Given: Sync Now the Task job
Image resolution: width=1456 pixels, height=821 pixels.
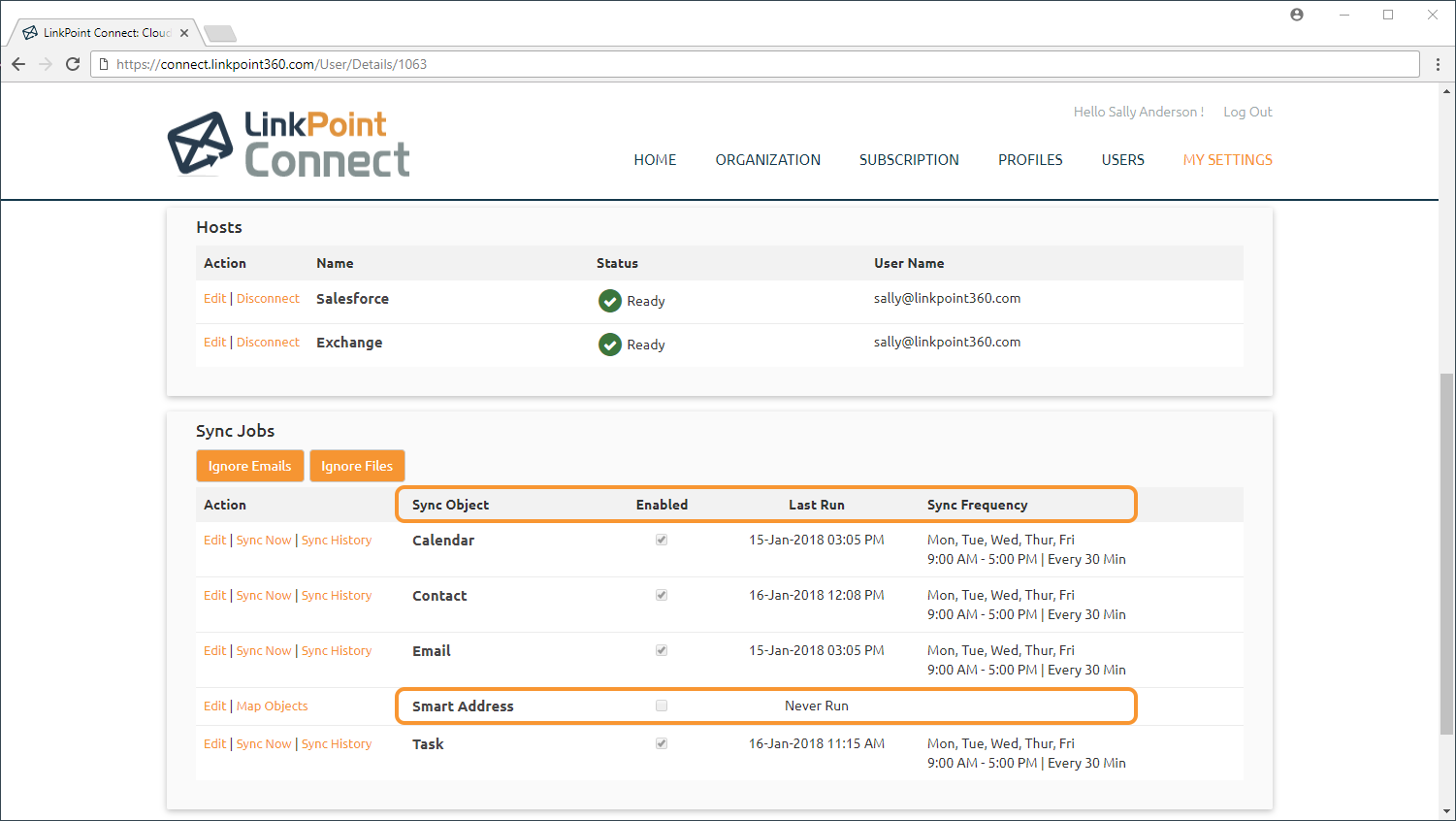Looking at the screenshot, I should [264, 744].
